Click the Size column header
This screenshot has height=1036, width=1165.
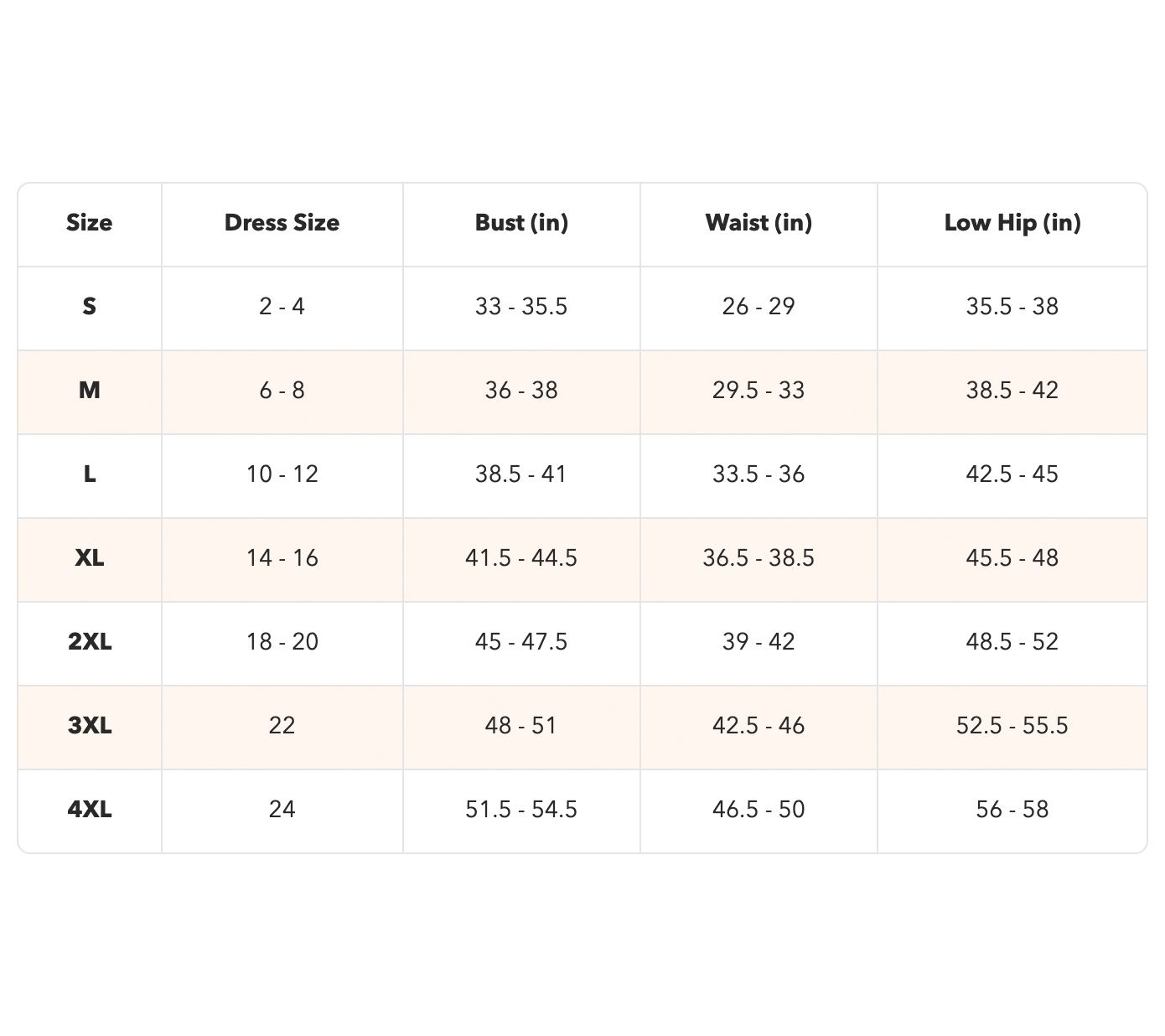coord(89,223)
